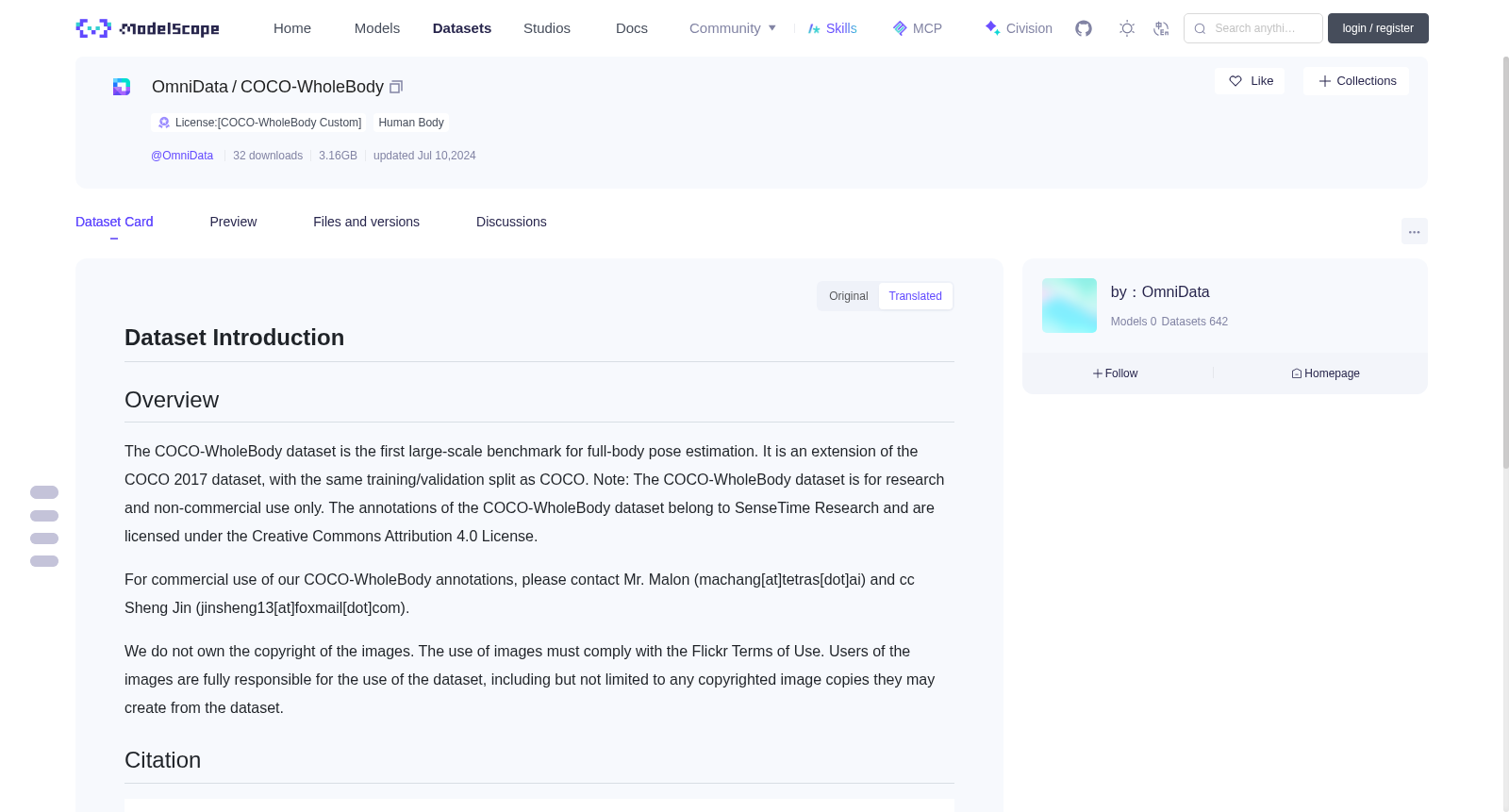Open the OmniData gradient profile thumbnail
Screen dimensions: 1509x812
1070,306
